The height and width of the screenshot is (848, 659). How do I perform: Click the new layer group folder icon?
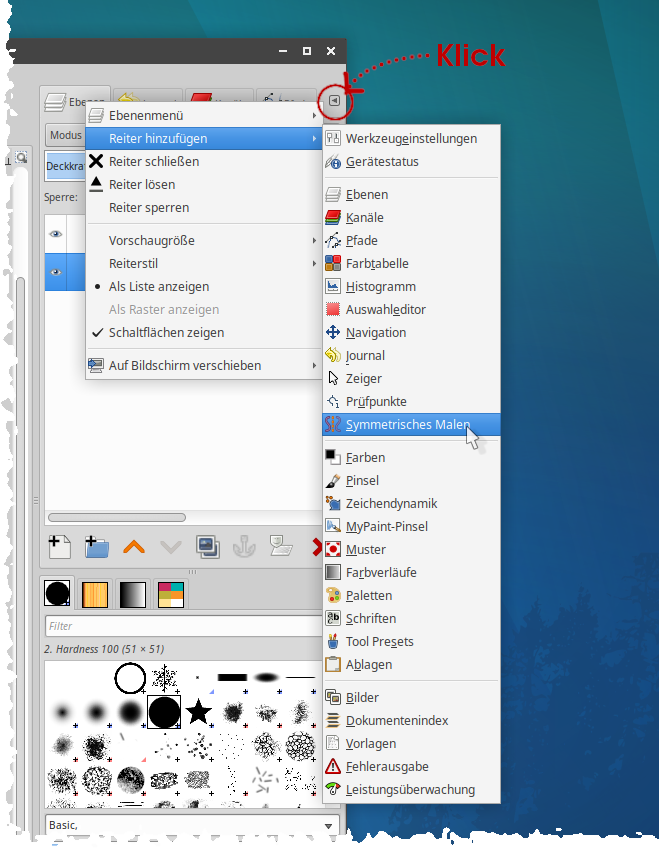[97, 546]
